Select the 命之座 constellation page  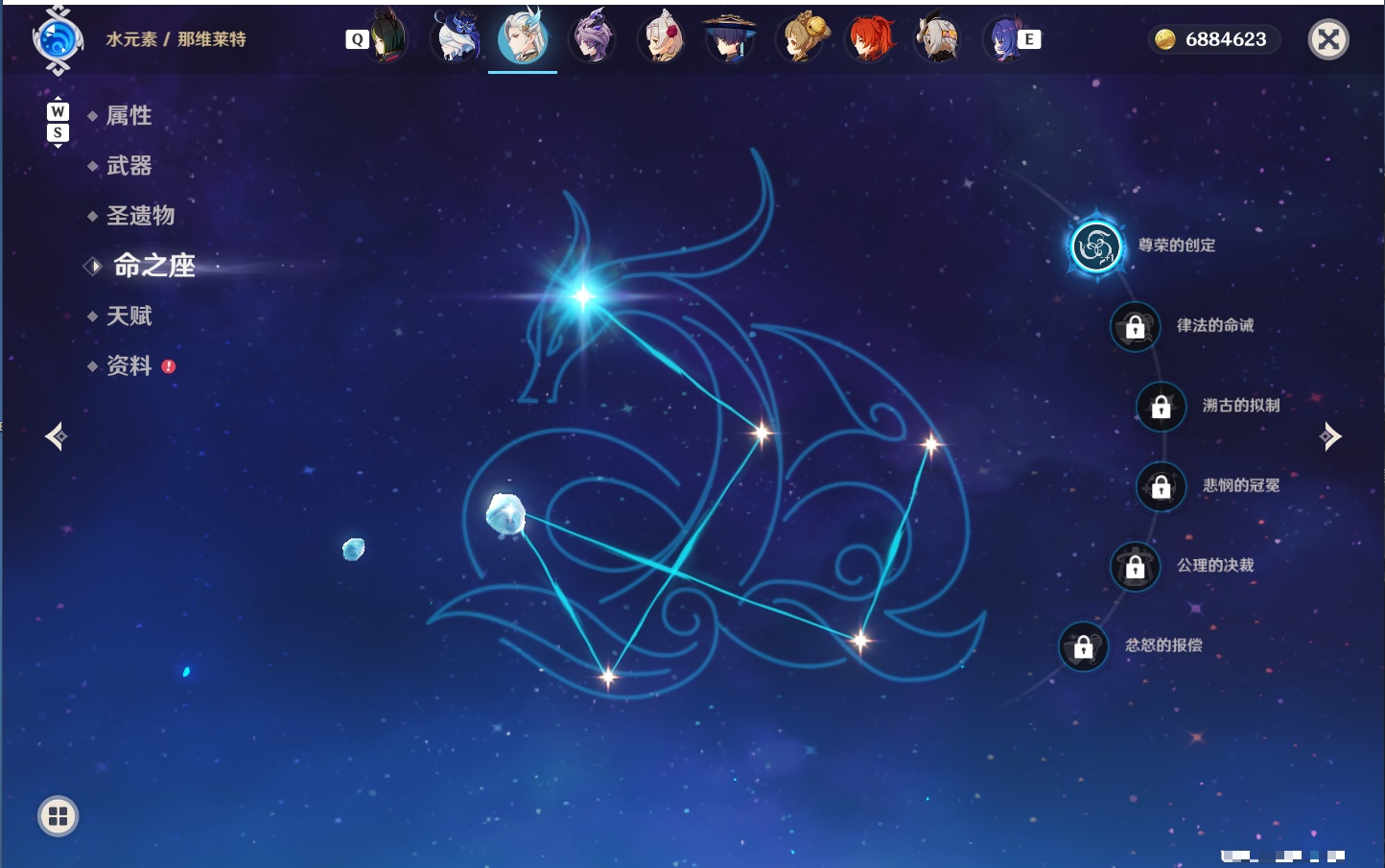coord(153,266)
